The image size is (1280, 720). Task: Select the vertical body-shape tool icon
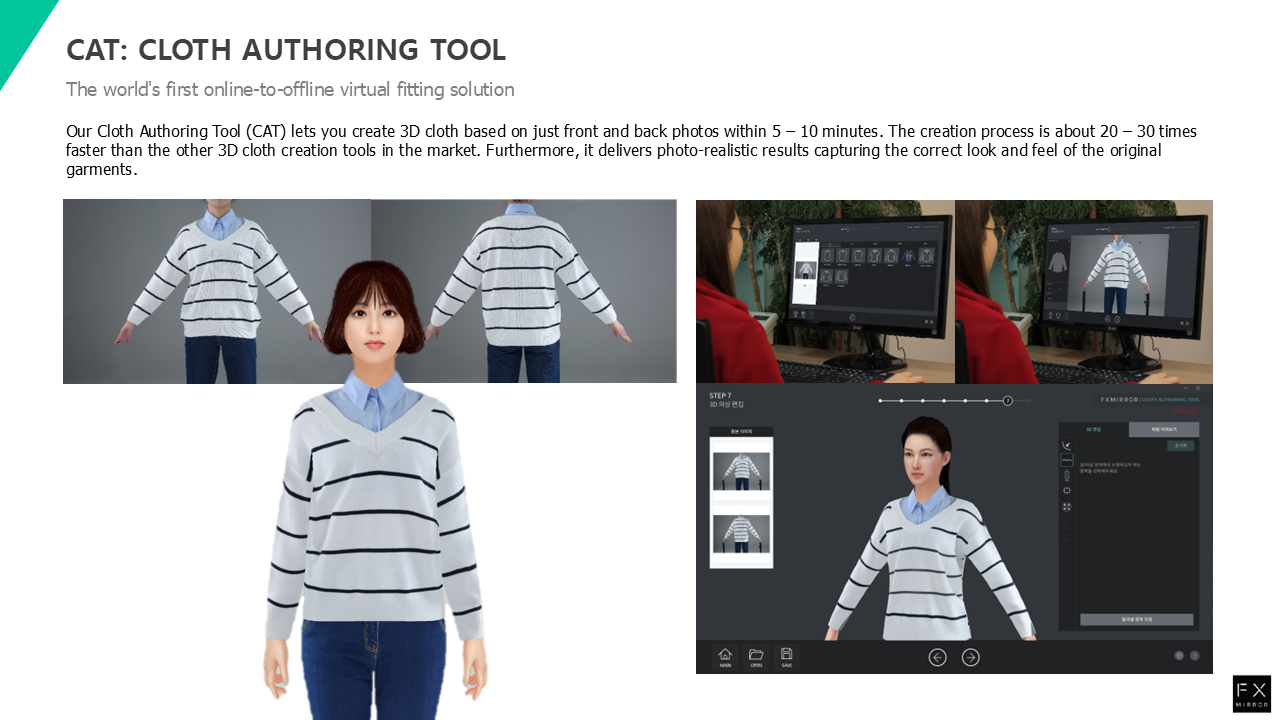coord(1067,476)
